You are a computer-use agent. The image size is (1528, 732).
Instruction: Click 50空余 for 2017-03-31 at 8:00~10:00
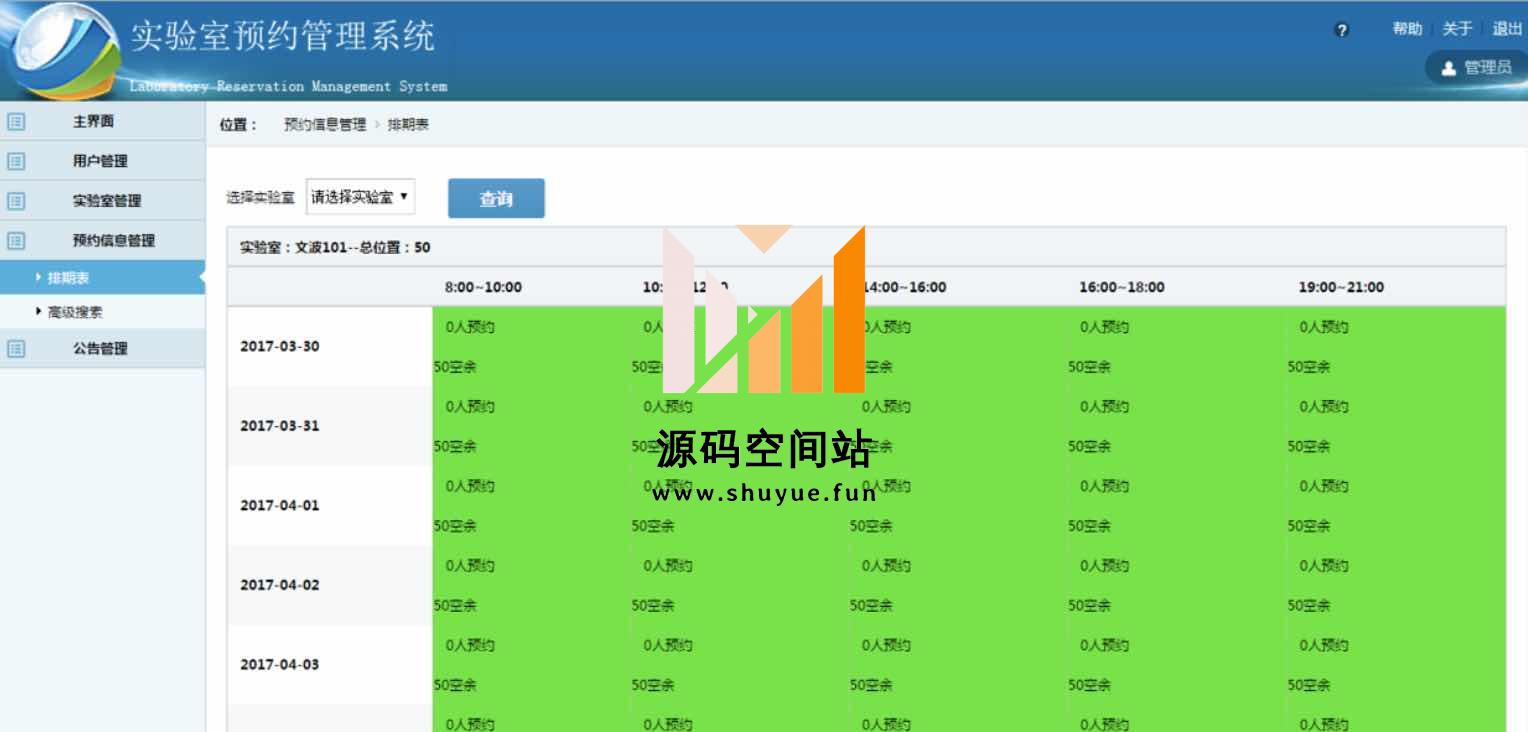[x=455, y=446]
